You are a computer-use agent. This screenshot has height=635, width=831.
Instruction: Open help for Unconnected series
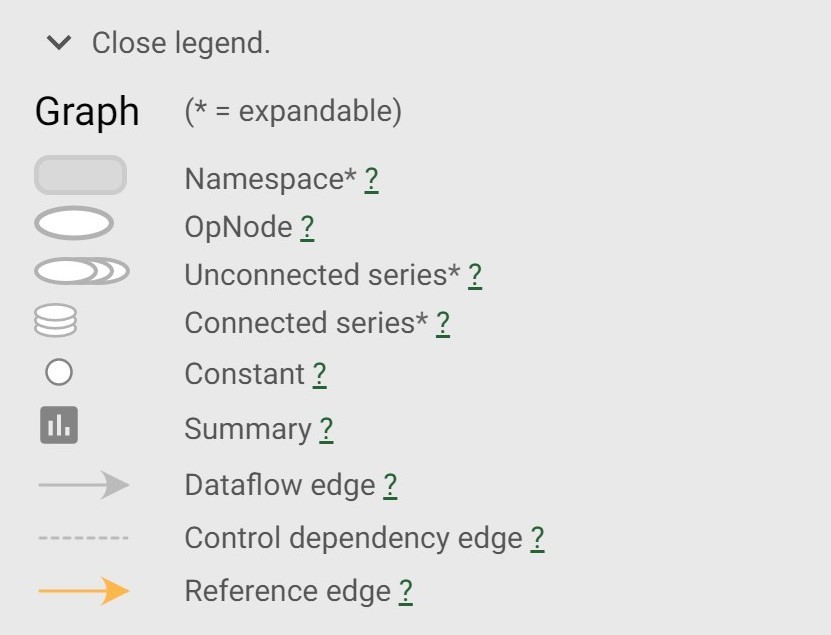tap(475, 276)
